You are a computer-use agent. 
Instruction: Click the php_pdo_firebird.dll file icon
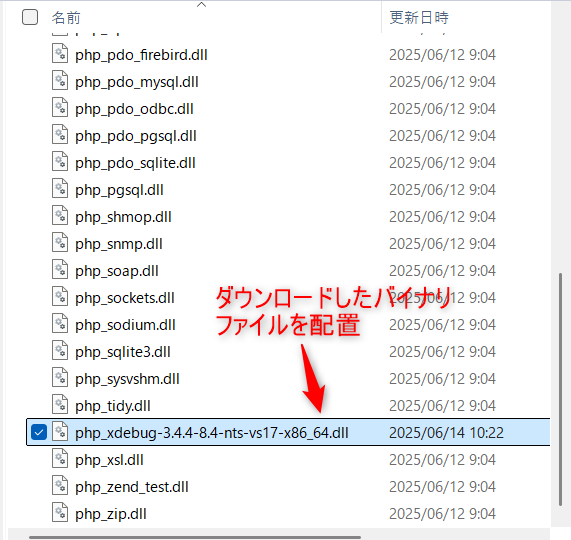point(60,54)
